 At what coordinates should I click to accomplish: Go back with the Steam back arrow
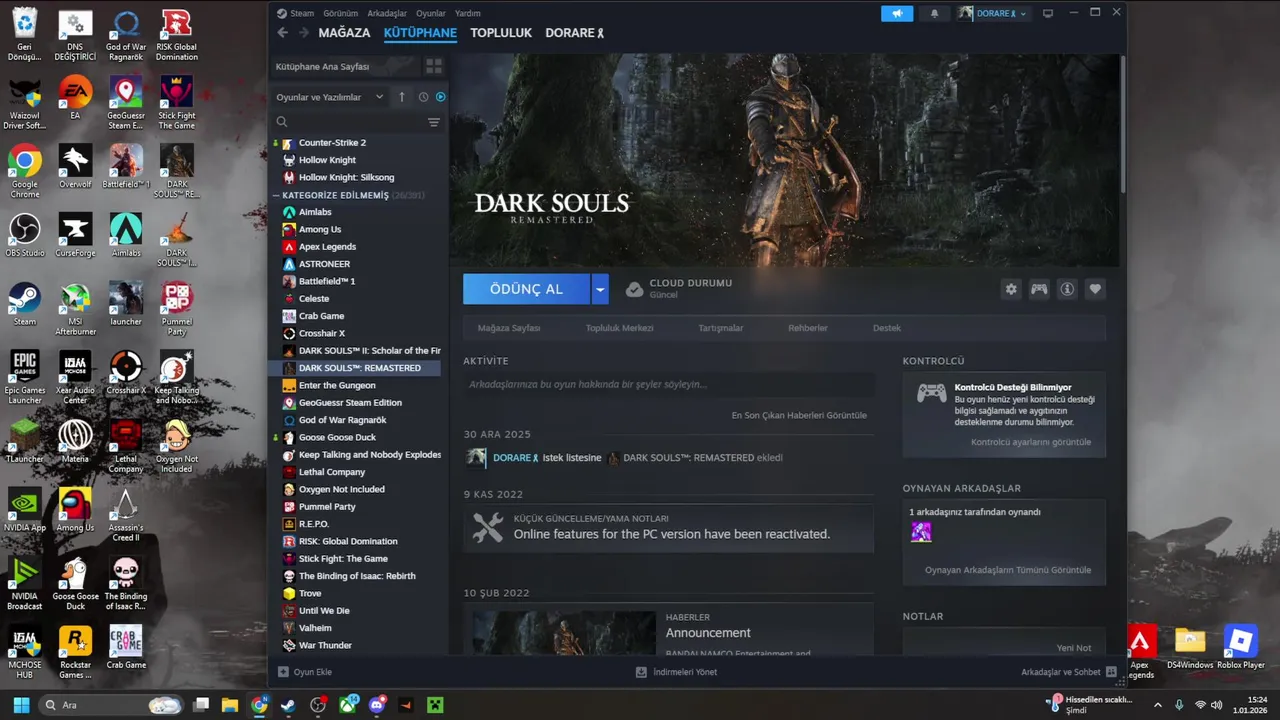point(282,33)
